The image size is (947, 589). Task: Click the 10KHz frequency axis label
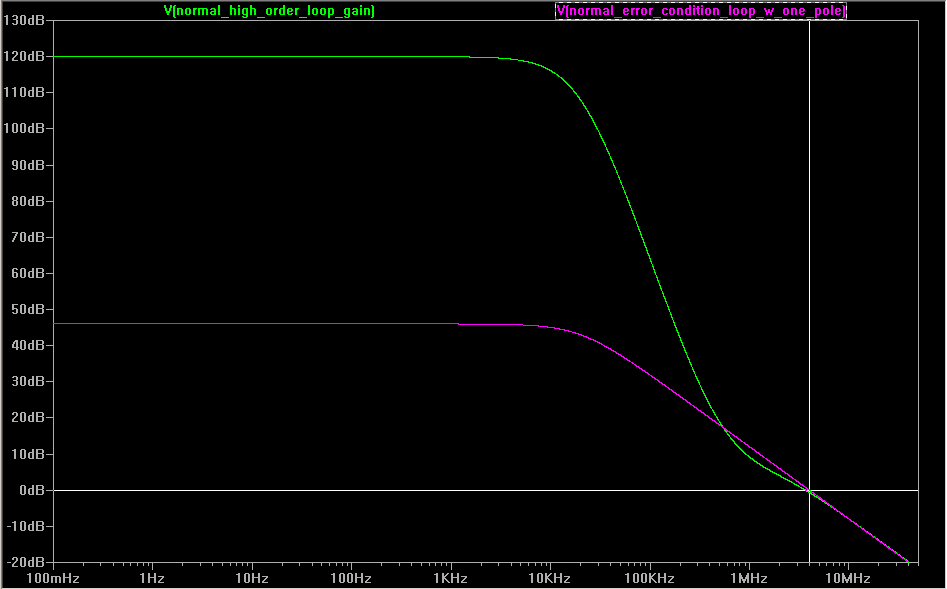[550, 579]
